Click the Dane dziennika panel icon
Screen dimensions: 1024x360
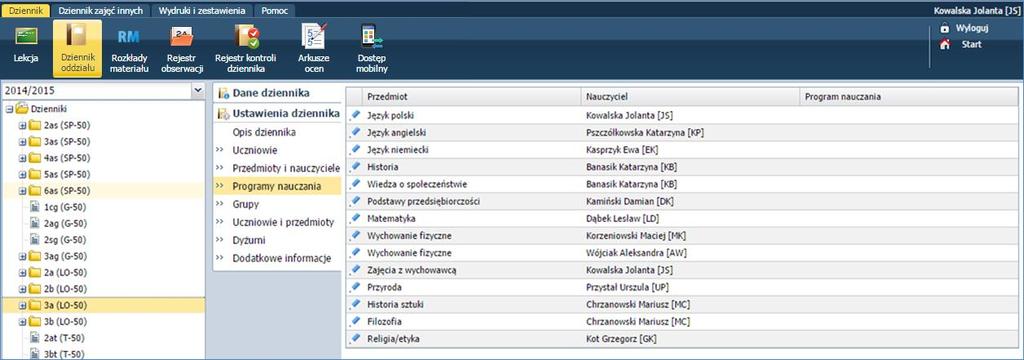[x=223, y=93]
